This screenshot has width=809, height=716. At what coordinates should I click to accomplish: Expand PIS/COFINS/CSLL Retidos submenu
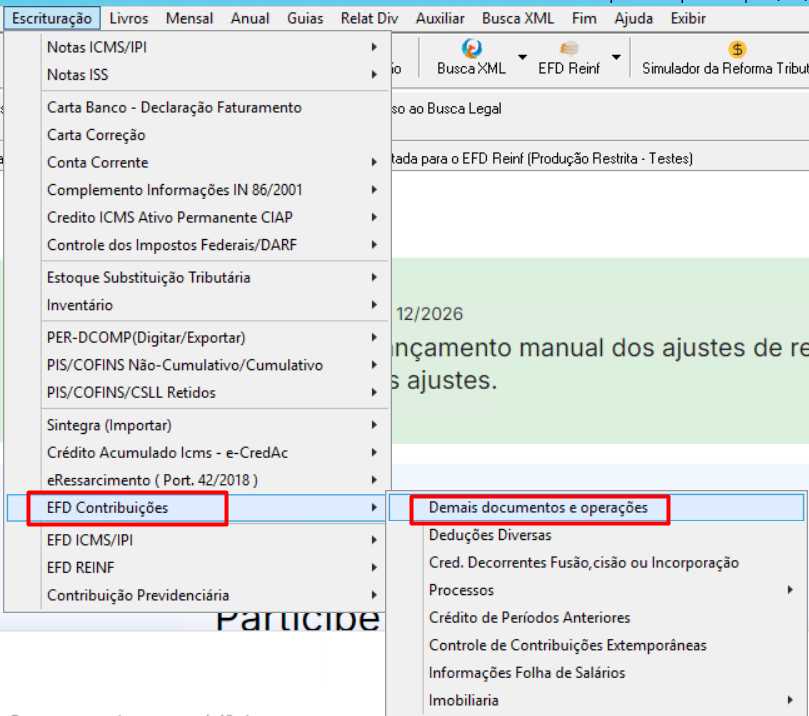(196, 393)
